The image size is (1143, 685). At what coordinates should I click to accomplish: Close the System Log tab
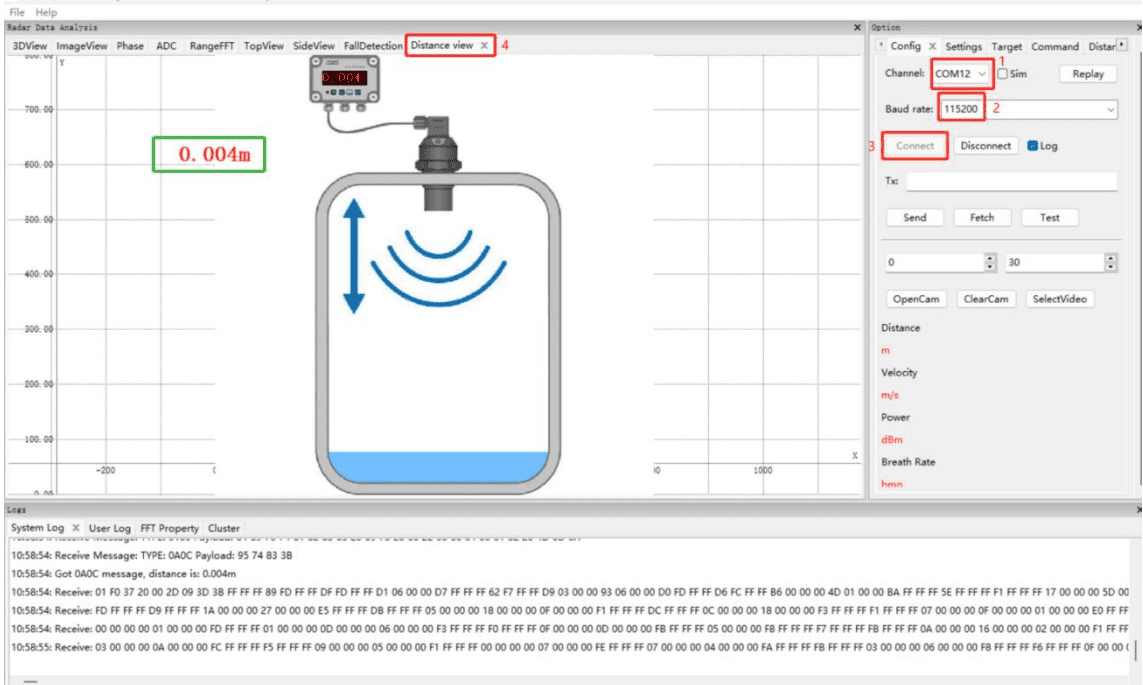click(76, 528)
